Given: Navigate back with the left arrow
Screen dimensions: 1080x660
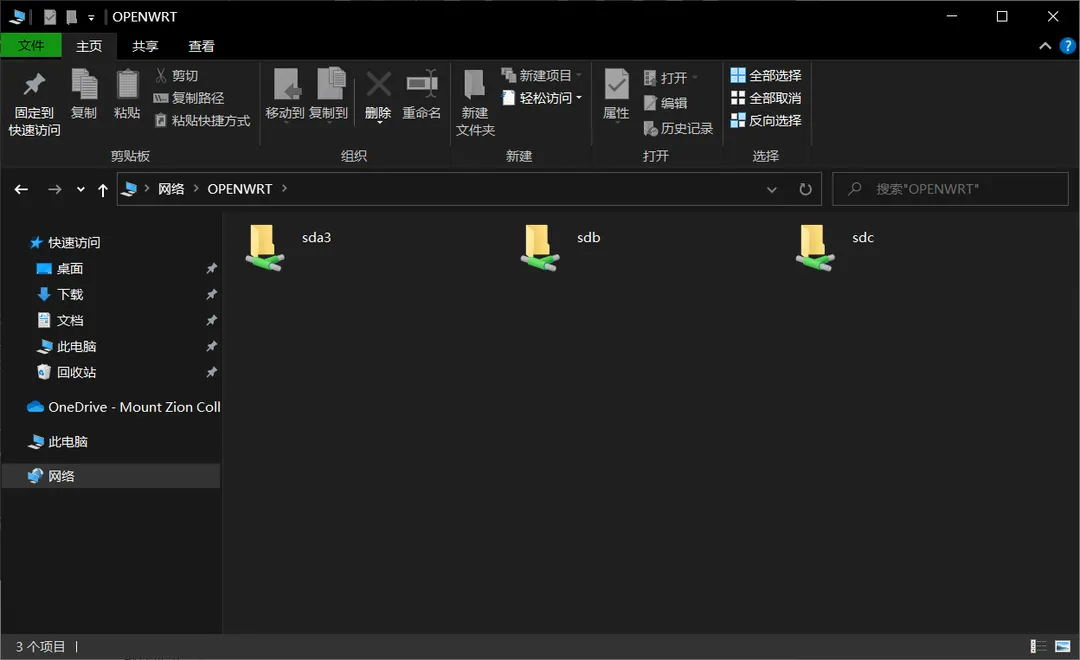Looking at the screenshot, I should (x=21, y=189).
